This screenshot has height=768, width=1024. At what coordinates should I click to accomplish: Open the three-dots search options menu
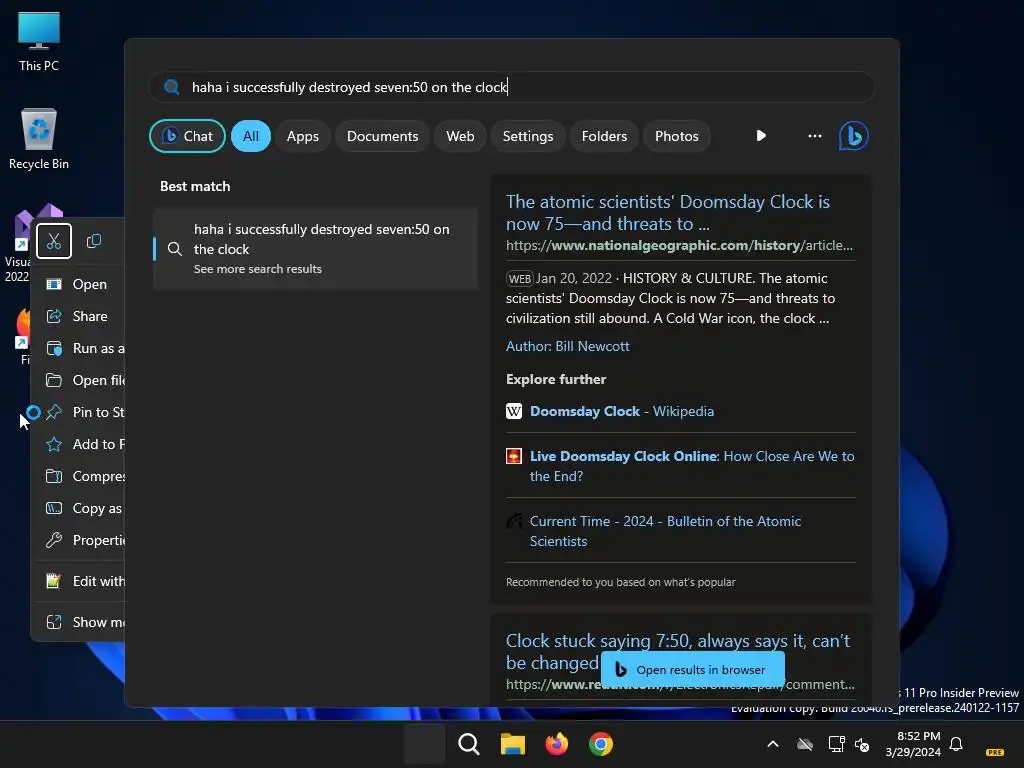coord(814,136)
